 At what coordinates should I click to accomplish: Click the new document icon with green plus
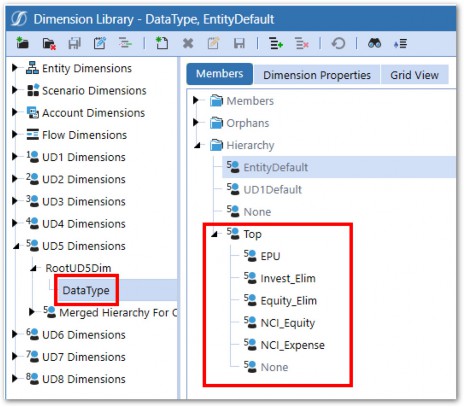(x=162, y=43)
